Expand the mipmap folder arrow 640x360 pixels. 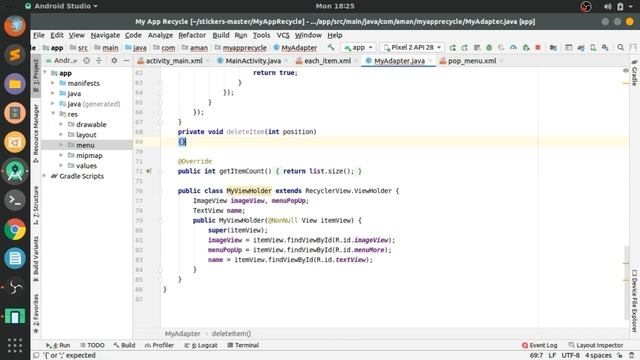[61, 155]
